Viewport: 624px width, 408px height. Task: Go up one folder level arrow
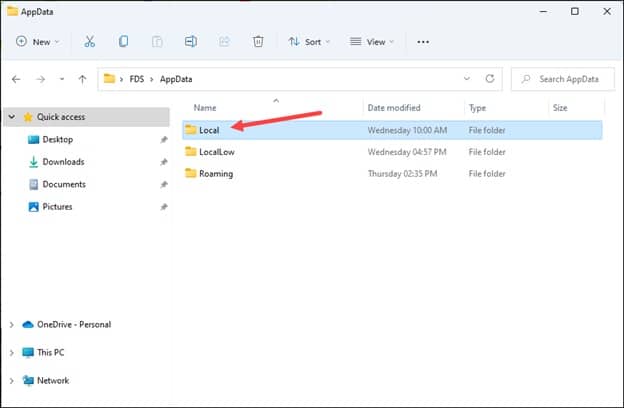(82, 78)
